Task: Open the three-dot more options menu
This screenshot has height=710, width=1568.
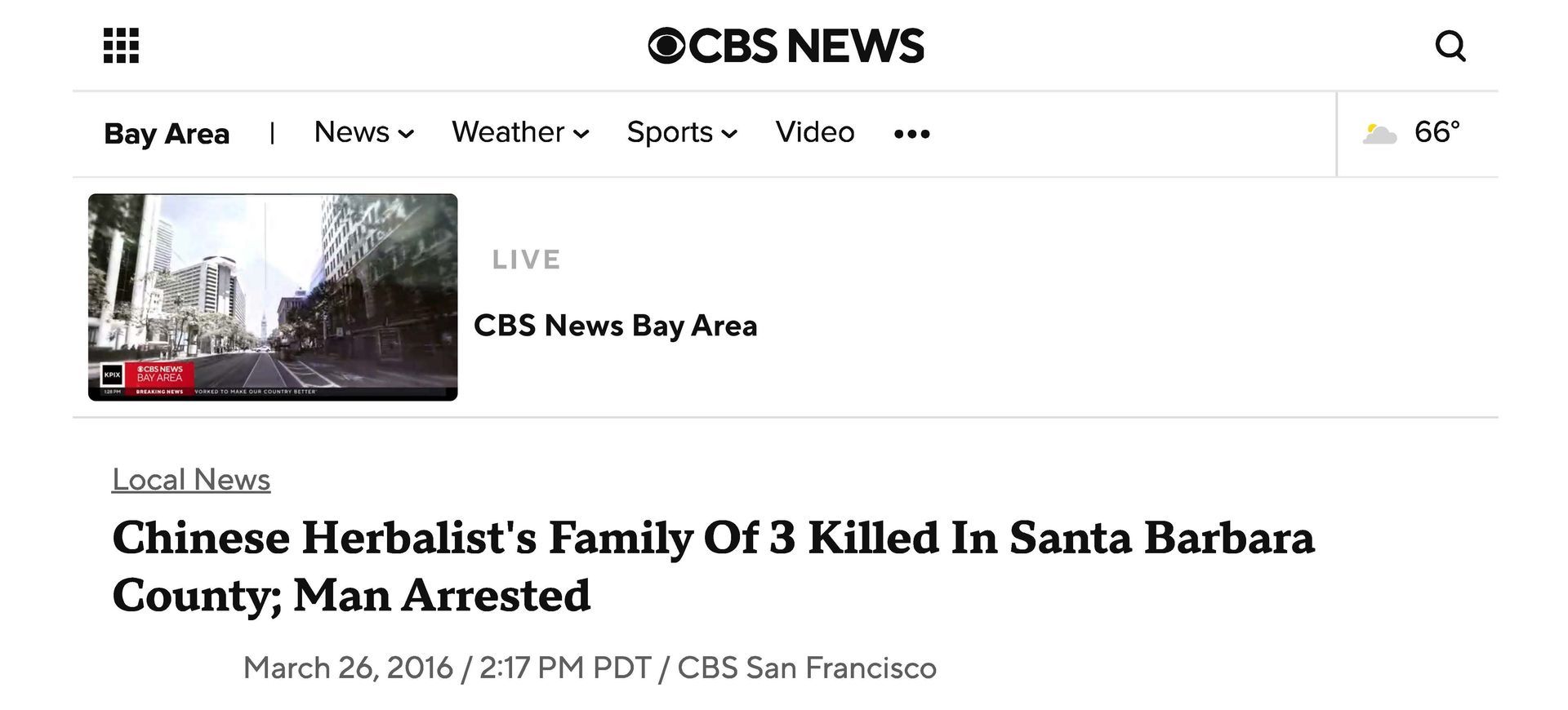Action: click(911, 134)
